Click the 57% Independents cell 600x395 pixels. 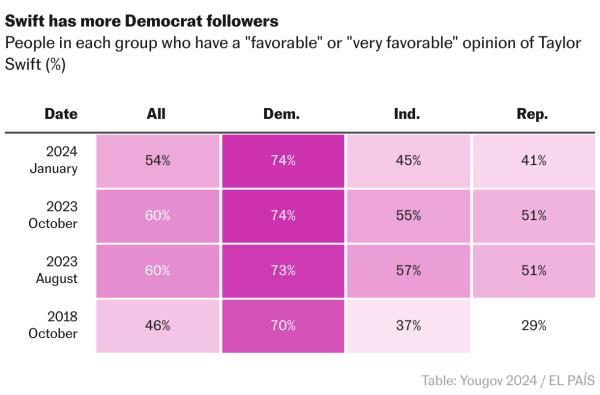coord(408,271)
